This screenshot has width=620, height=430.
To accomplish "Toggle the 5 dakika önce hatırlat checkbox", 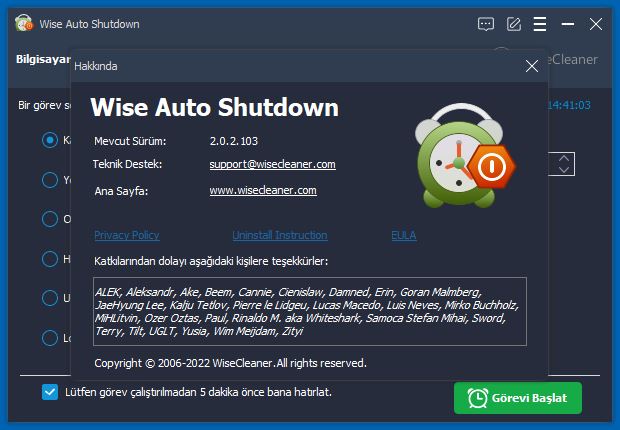I will 50,392.
